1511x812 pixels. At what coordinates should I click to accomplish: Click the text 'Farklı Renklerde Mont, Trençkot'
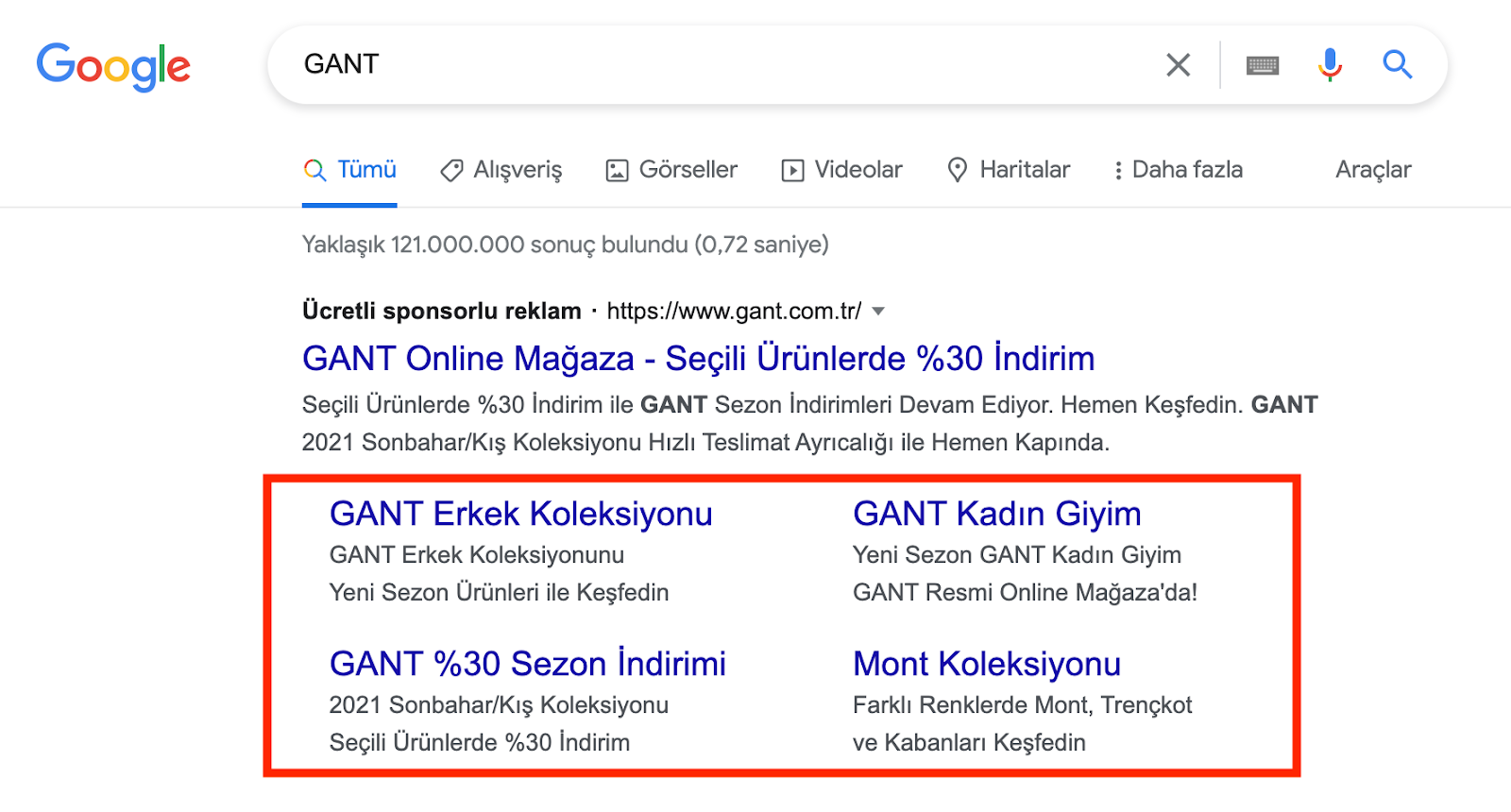tap(1023, 705)
